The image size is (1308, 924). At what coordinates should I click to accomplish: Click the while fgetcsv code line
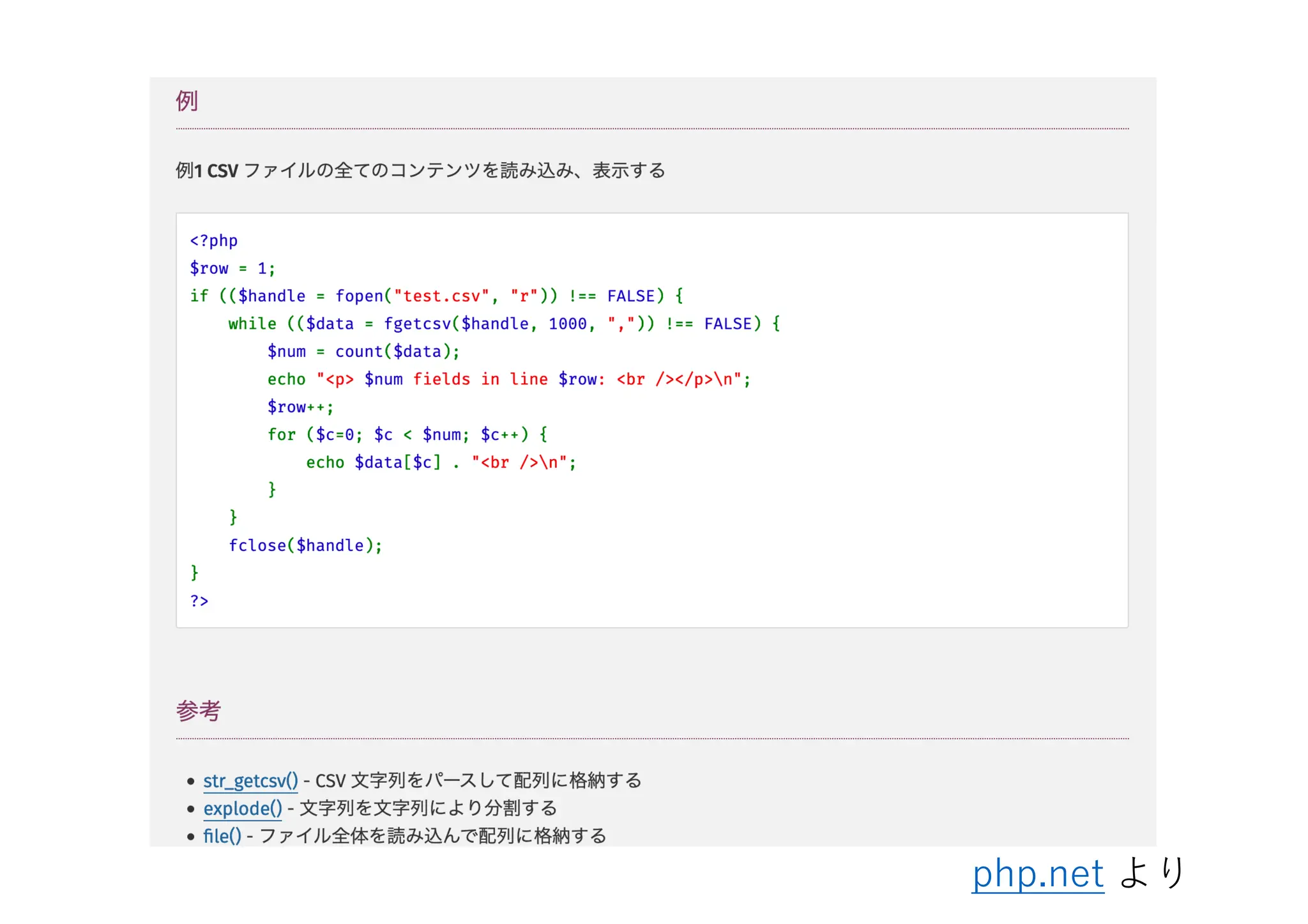(x=505, y=324)
